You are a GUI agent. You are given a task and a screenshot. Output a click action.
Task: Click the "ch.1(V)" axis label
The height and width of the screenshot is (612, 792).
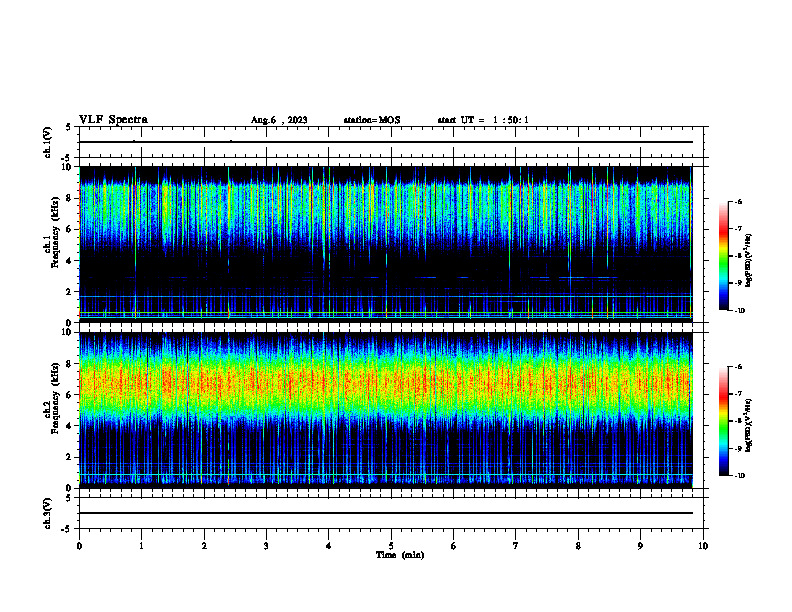coord(47,142)
